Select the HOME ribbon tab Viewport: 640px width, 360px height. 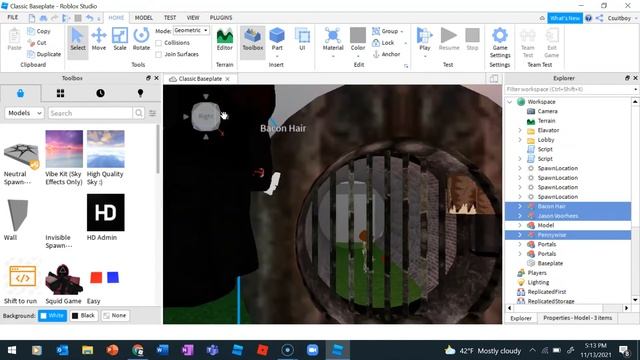click(116, 18)
